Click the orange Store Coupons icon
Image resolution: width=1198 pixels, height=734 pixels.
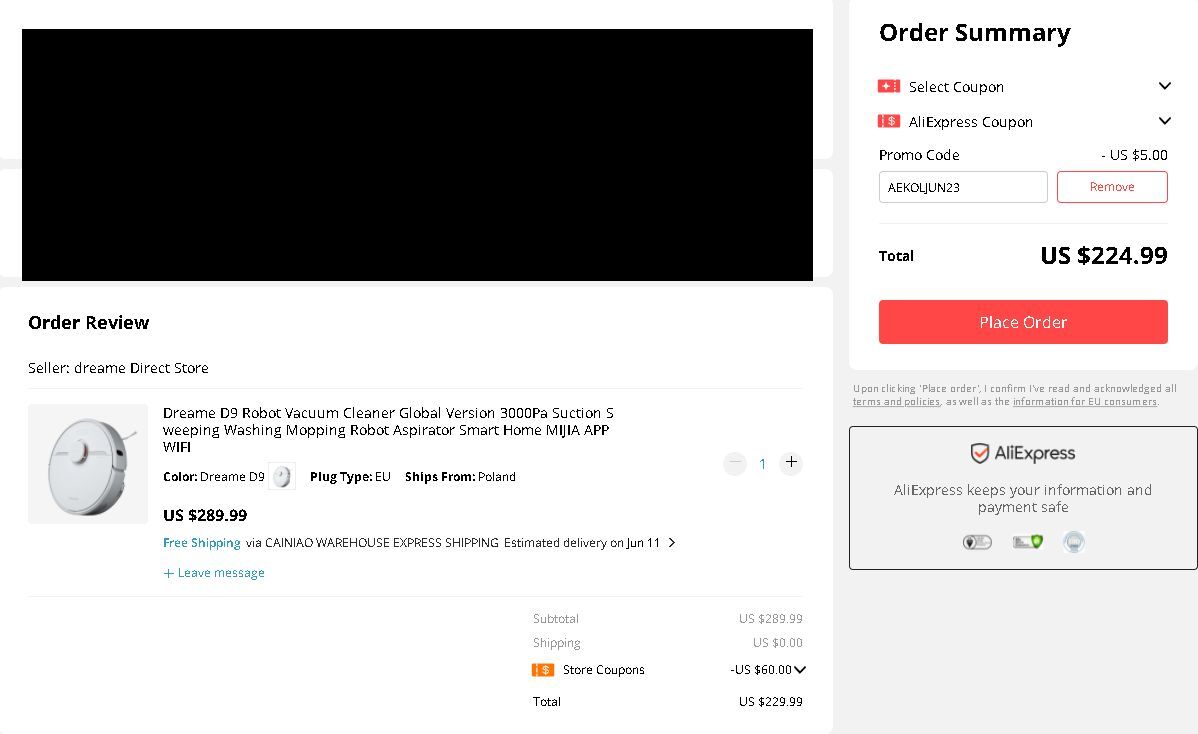[x=543, y=670]
